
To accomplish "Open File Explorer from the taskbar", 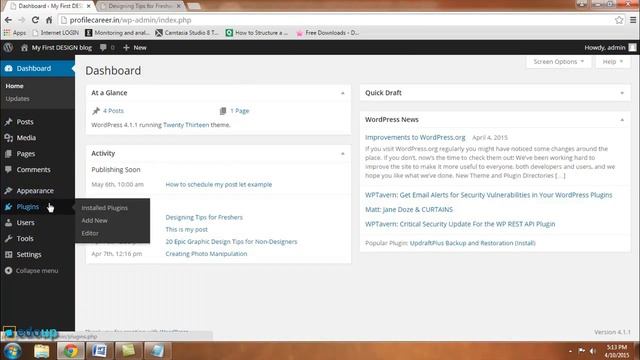I will pos(42,351).
